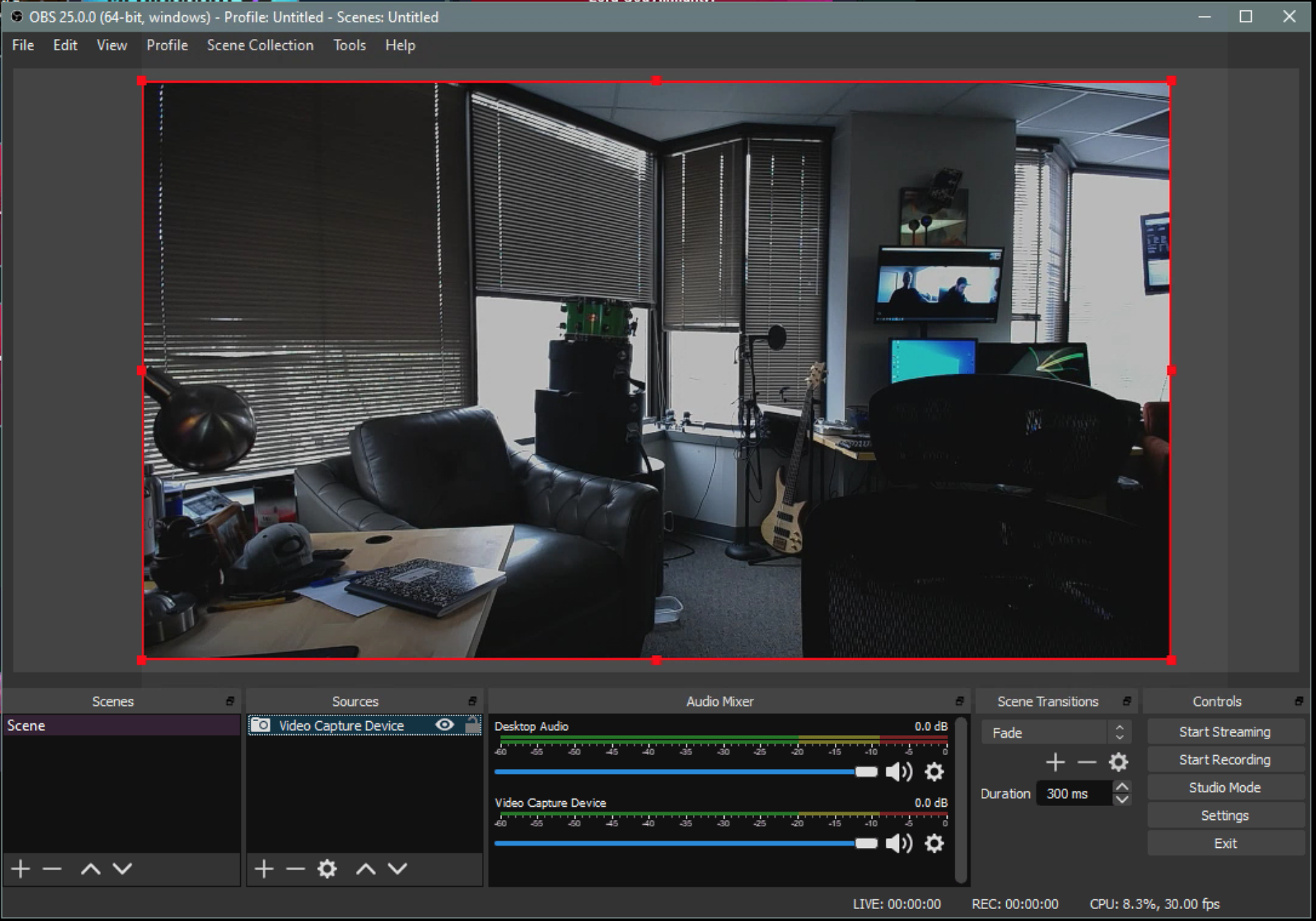This screenshot has height=921, width=1316.
Task: Open source properties gear in Sources panel
Action: pyautogui.click(x=327, y=869)
